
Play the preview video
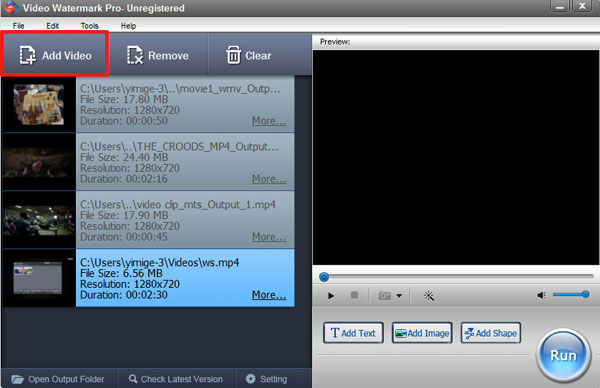(331, 295)
